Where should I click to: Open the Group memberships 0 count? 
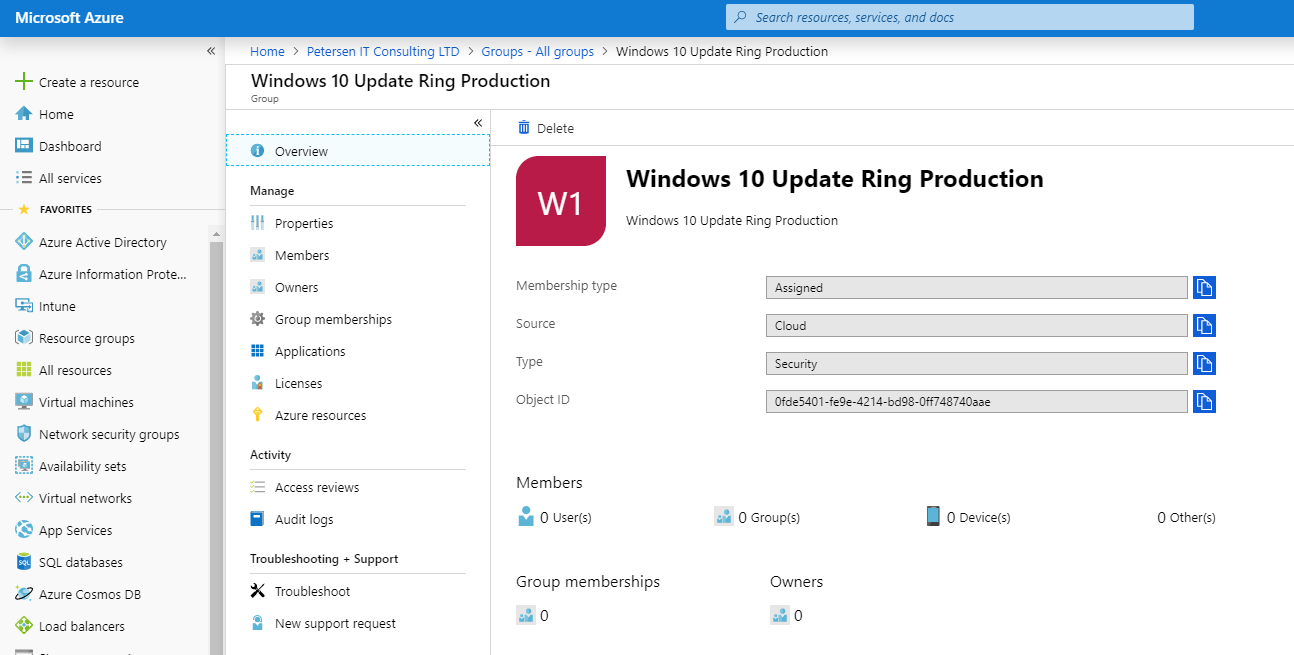tap(533, 615)
